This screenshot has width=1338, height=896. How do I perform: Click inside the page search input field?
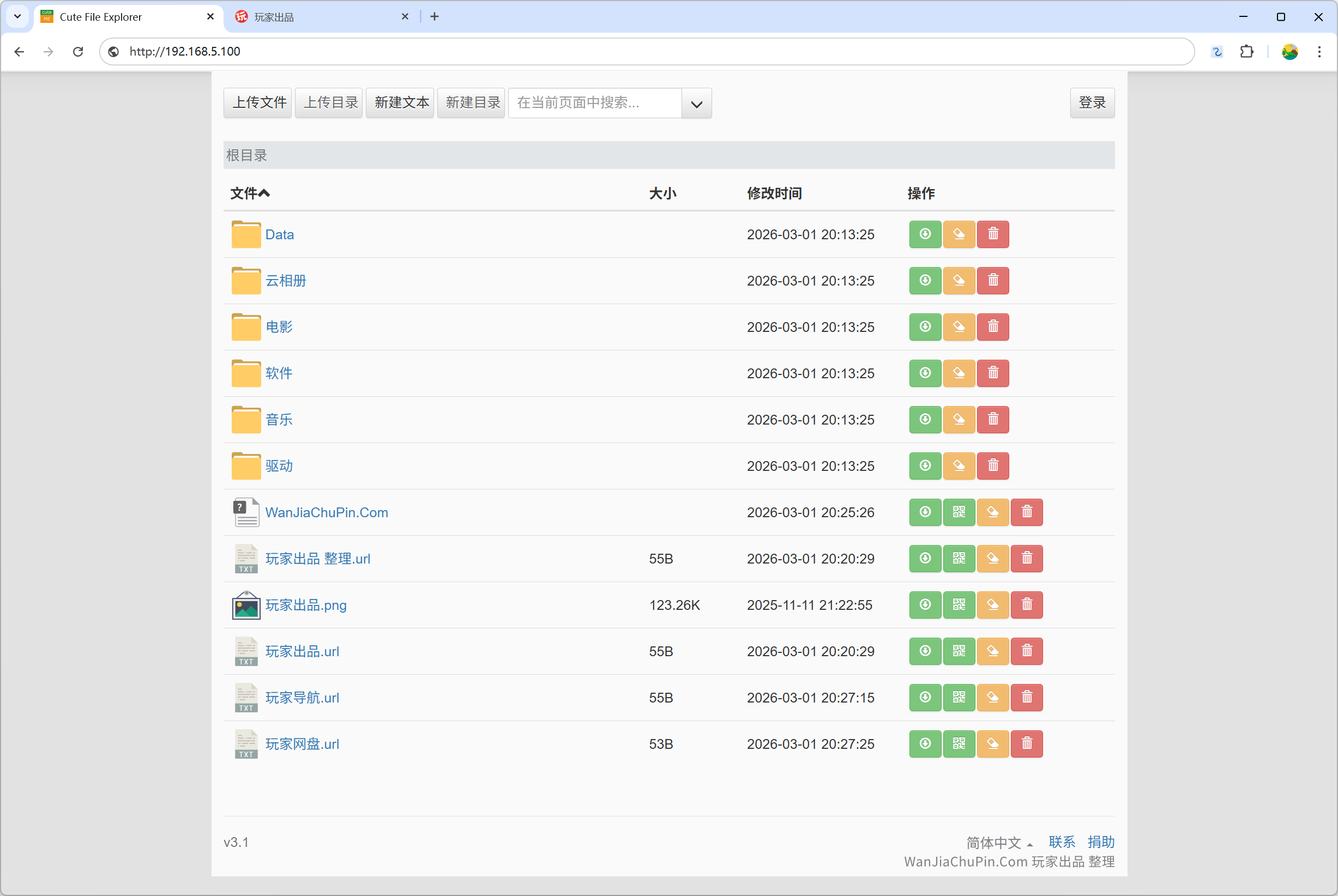pyautogui.click(x=594, y=104)
